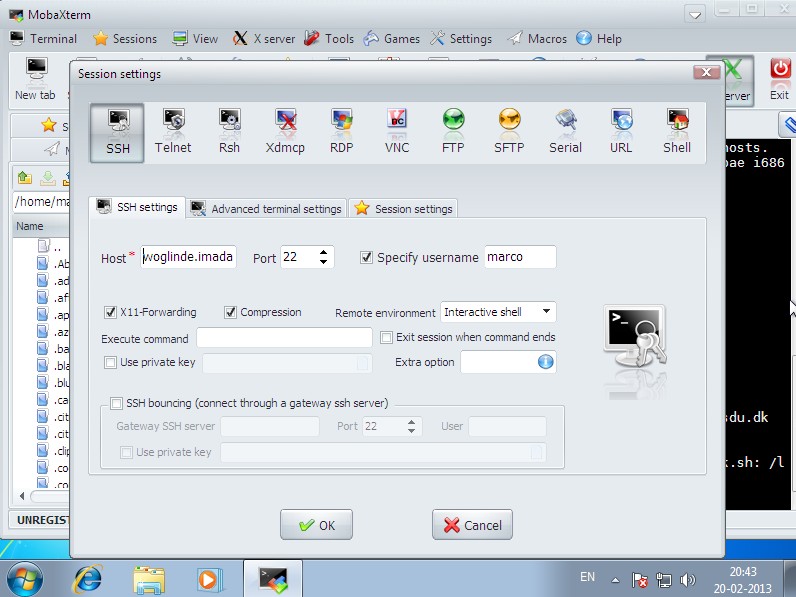The height and width of the screenshot is (597, 796).
Task: Select the SFTP session type
Action: click(509, 133)
